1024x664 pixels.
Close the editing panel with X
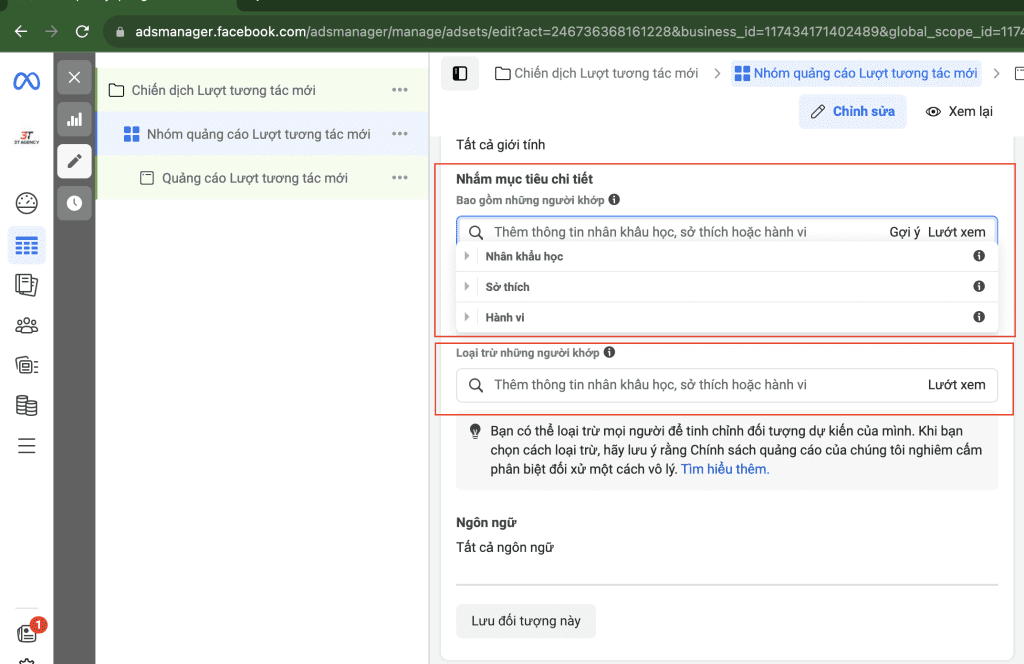74,78
